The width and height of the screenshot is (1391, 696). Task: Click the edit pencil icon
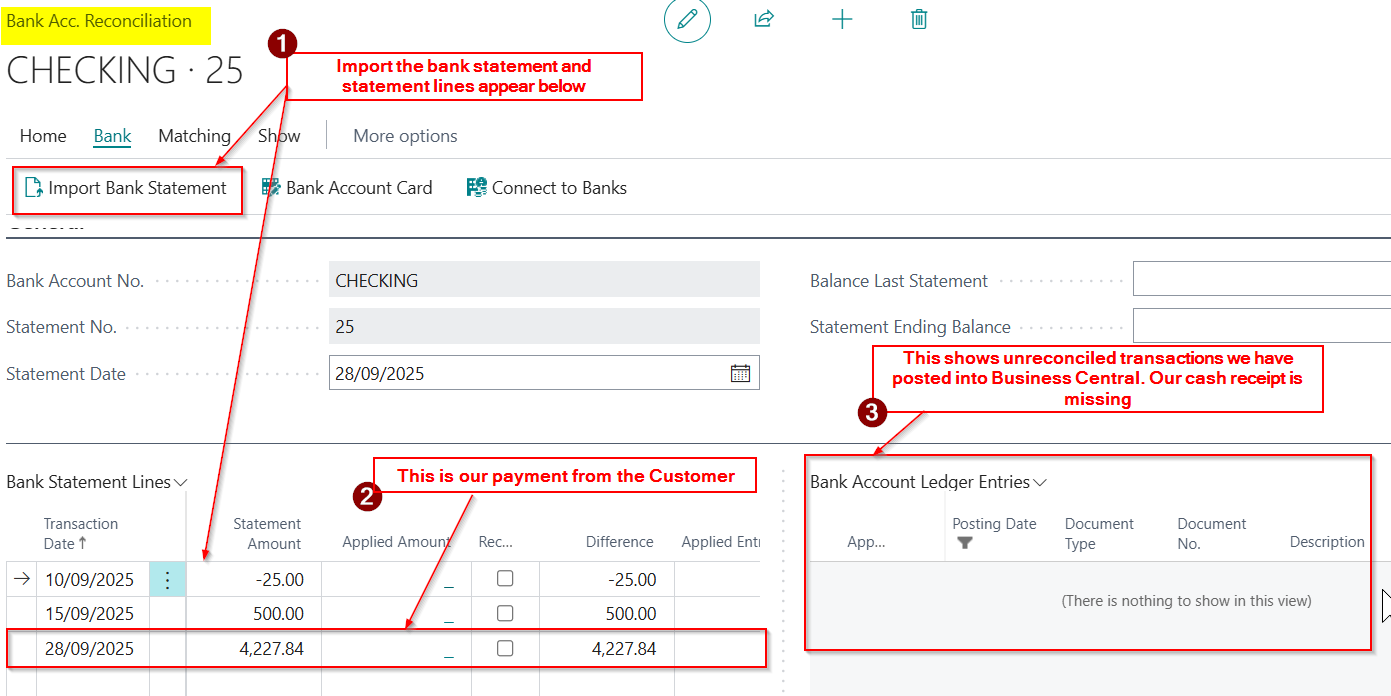687,20
